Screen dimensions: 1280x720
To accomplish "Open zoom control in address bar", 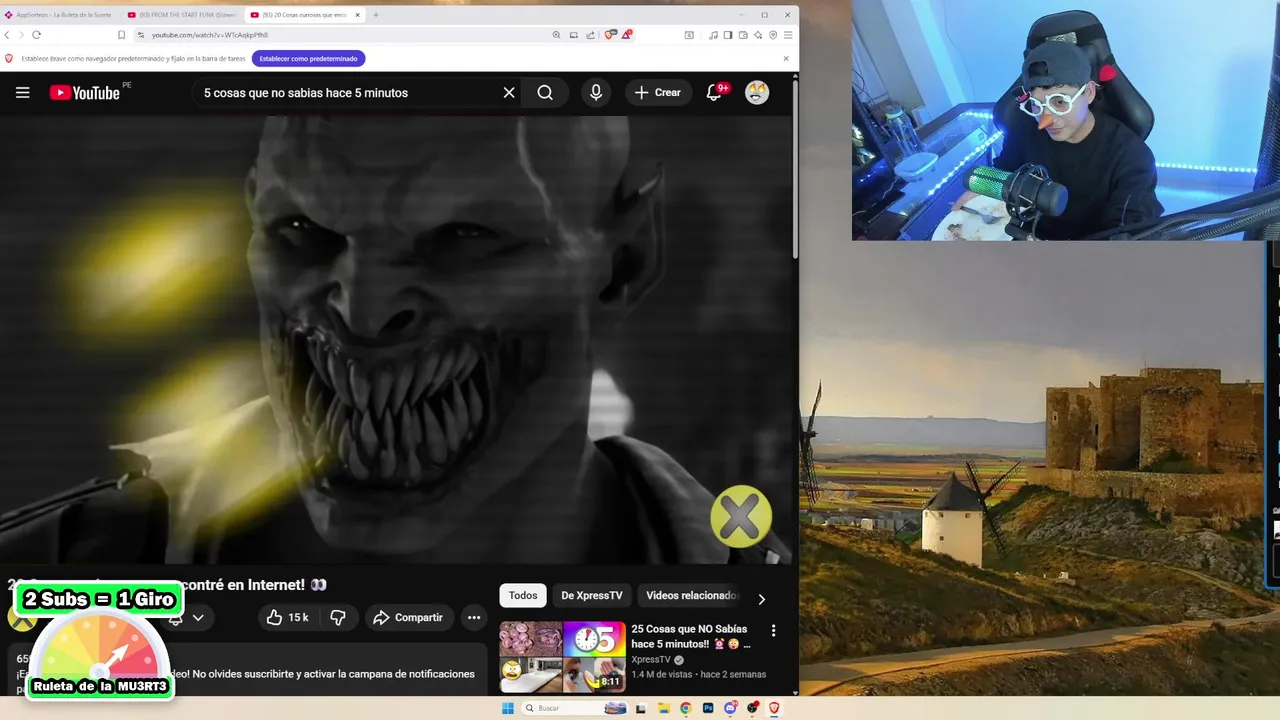I will (x=556, y=35).
